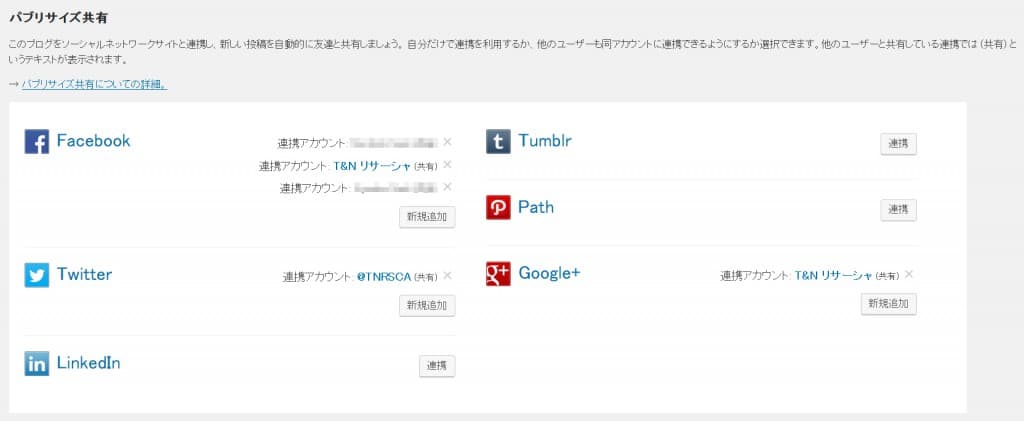The image size is (1024, 421).
Task: Connect LinkedIn with 連携 button
Action: [437, 366]
